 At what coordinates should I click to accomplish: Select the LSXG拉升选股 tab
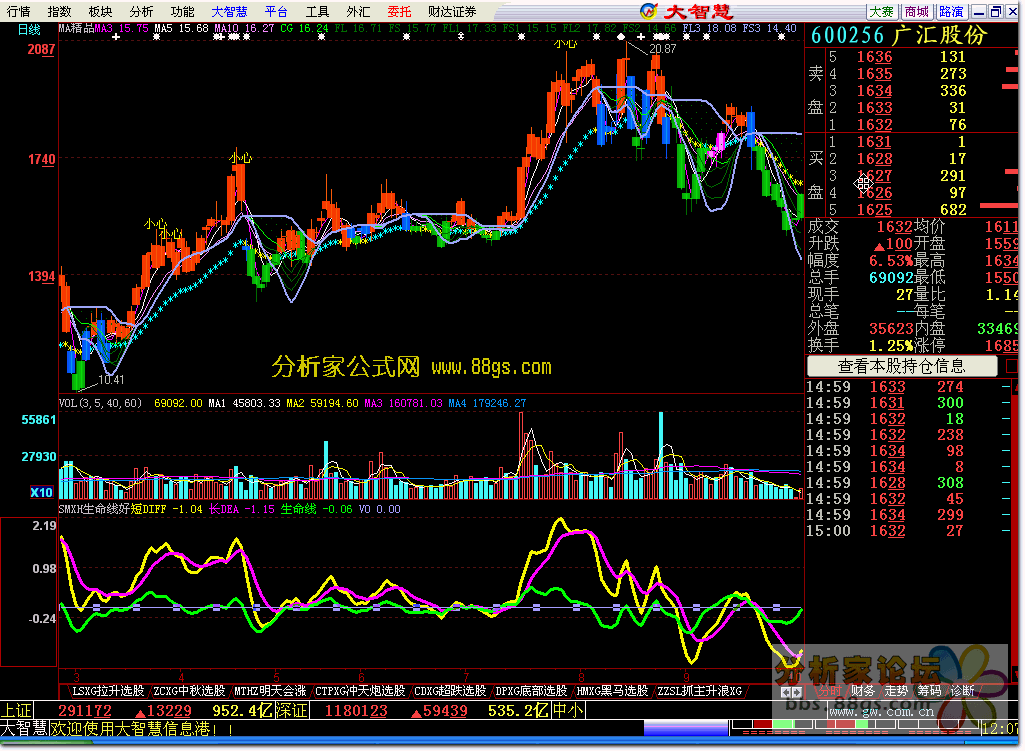coord(108,691)
